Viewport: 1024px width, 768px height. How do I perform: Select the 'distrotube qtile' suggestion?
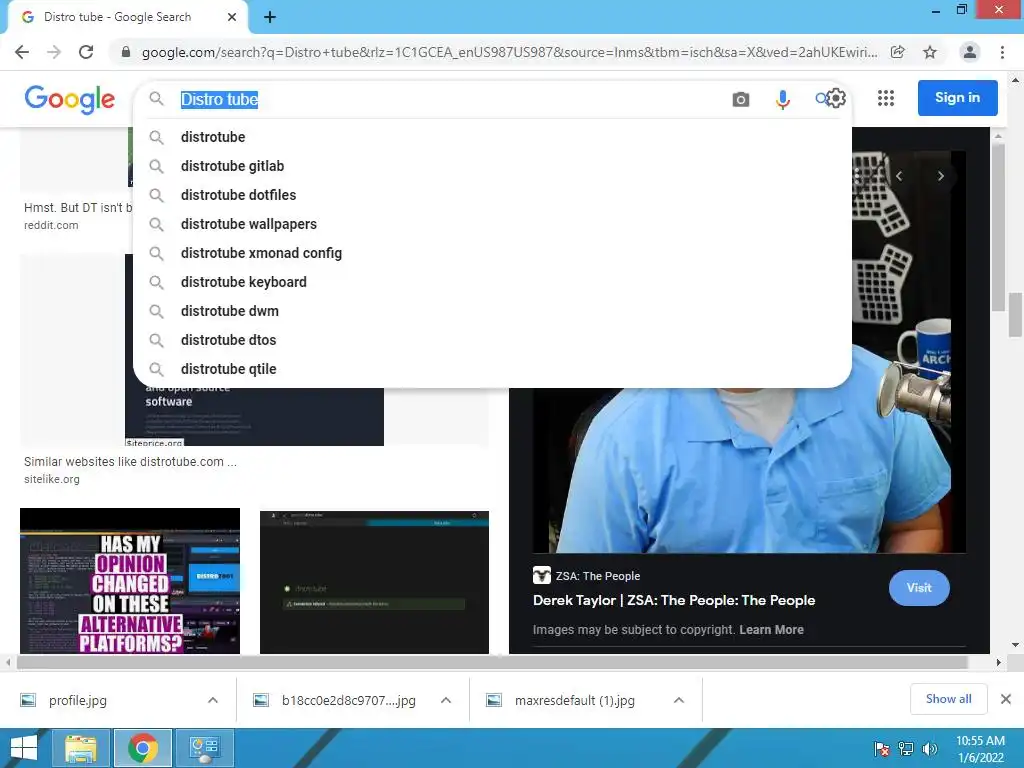pos(492,369)
